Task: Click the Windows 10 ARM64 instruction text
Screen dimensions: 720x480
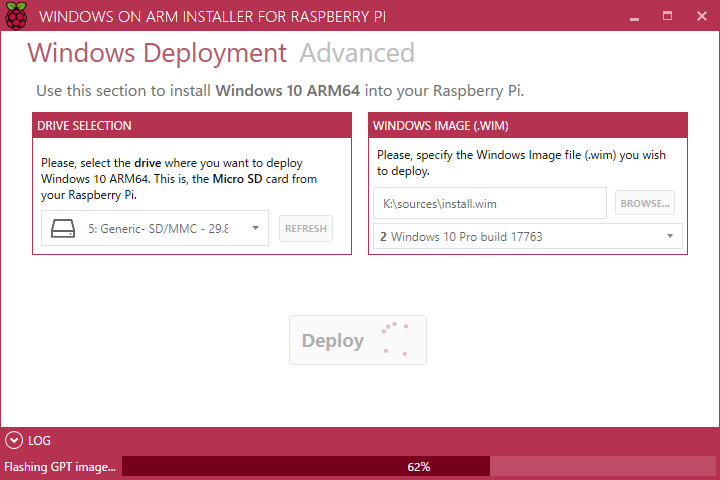Action: pyautogui.click(x=280, y=90)
